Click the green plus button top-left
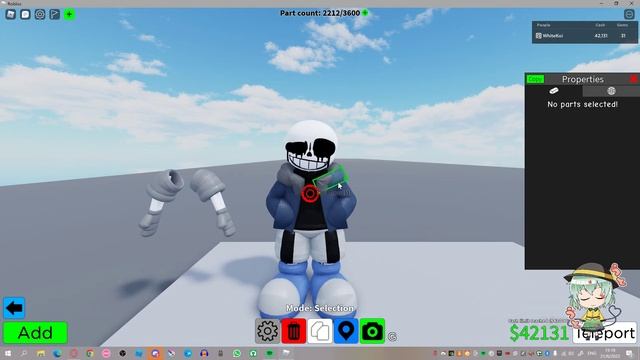 coord(69,14)
